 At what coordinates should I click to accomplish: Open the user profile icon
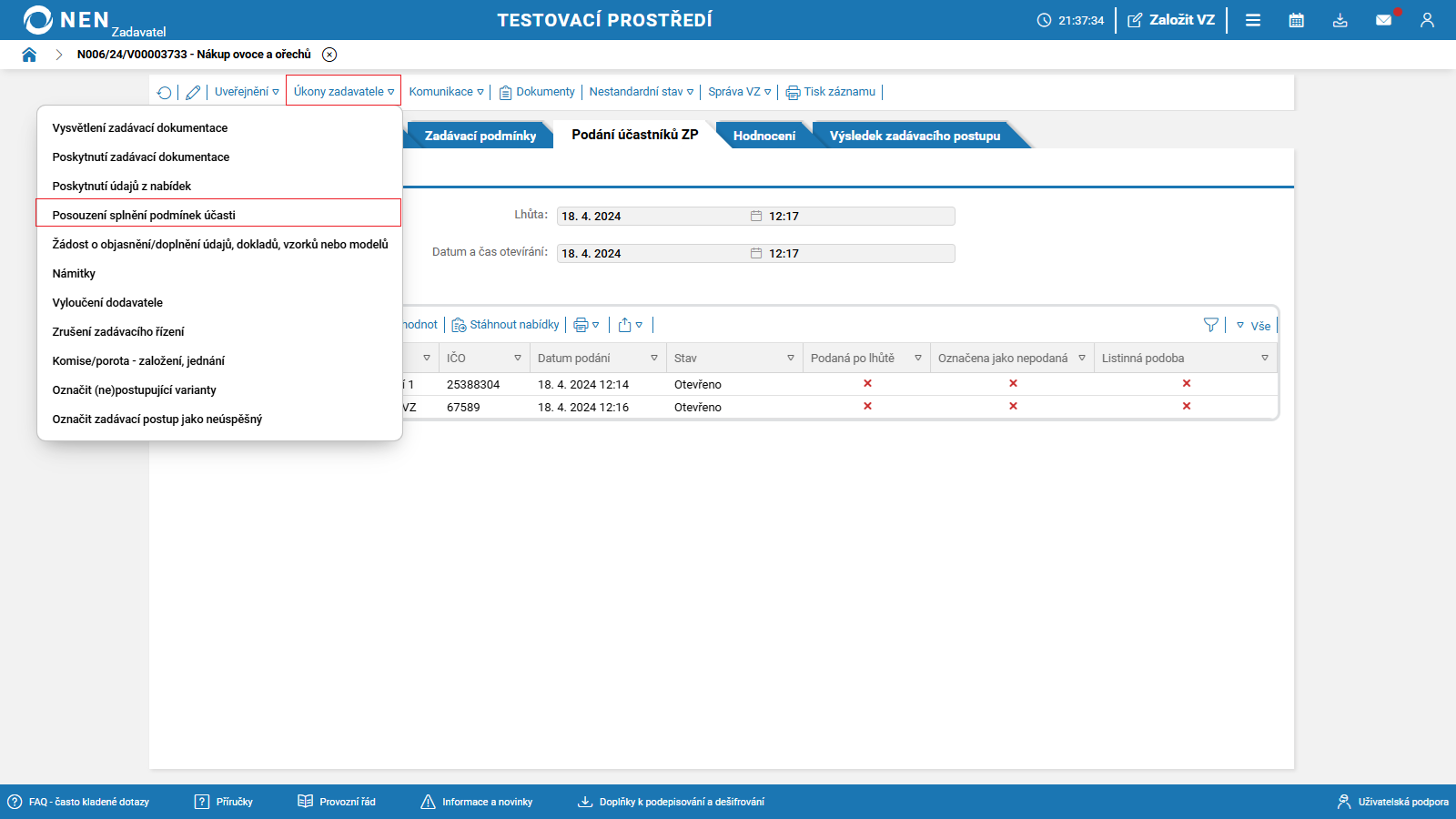click(x=1427, y=20)
